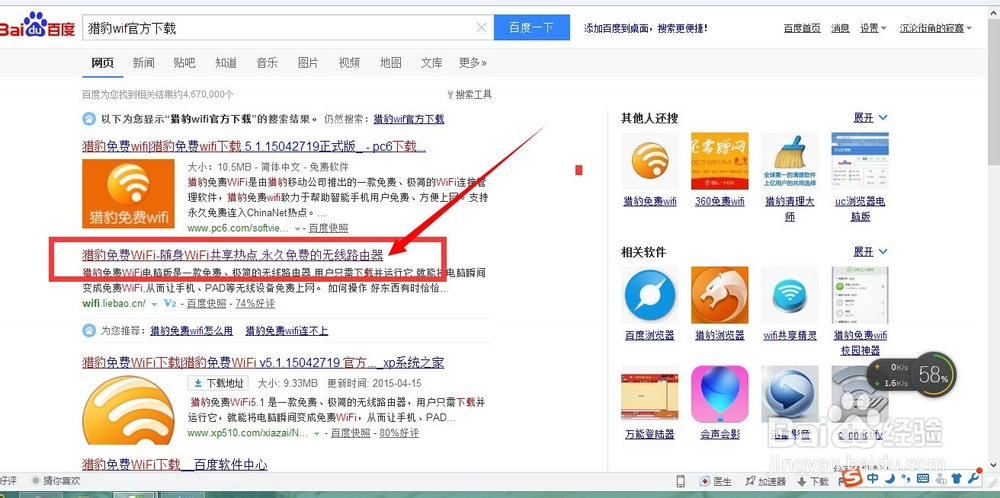Click the 迅雷影音 player icon

[790, 393]
